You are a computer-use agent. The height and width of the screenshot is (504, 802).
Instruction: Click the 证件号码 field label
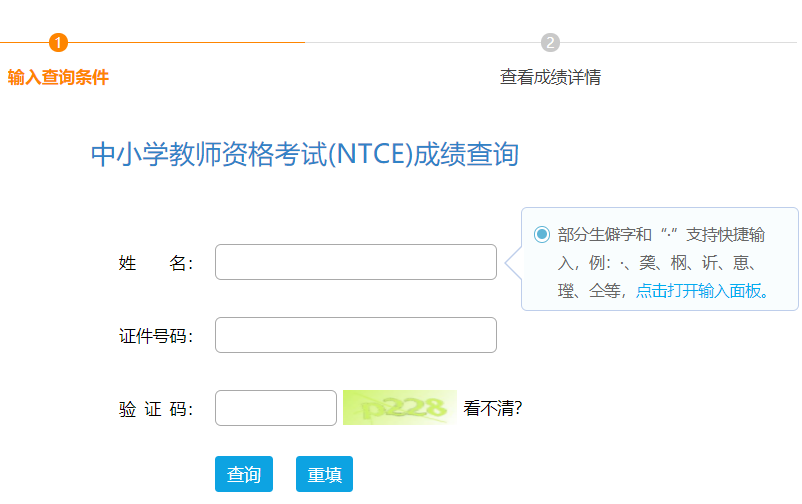[156, 336]
